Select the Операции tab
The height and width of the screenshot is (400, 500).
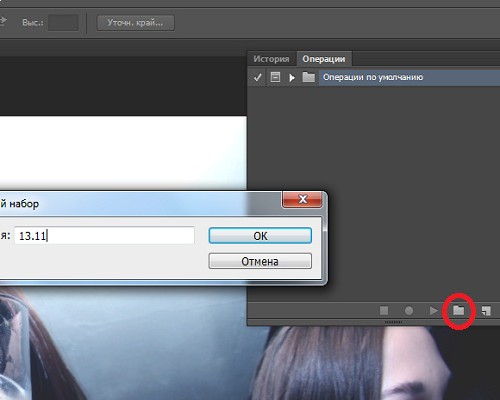coord(324,59)
